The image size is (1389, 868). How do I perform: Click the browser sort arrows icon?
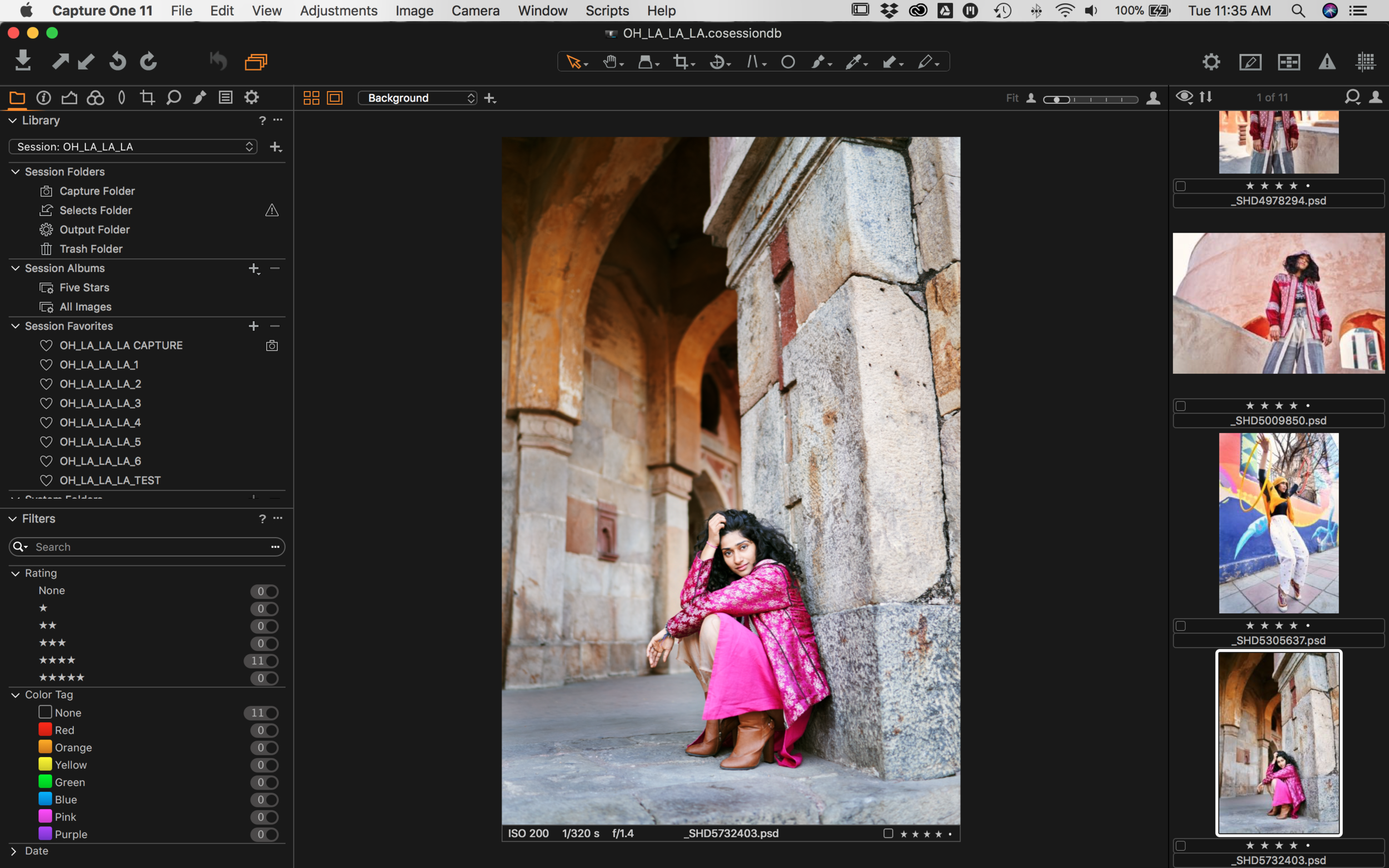[1206, 97]
